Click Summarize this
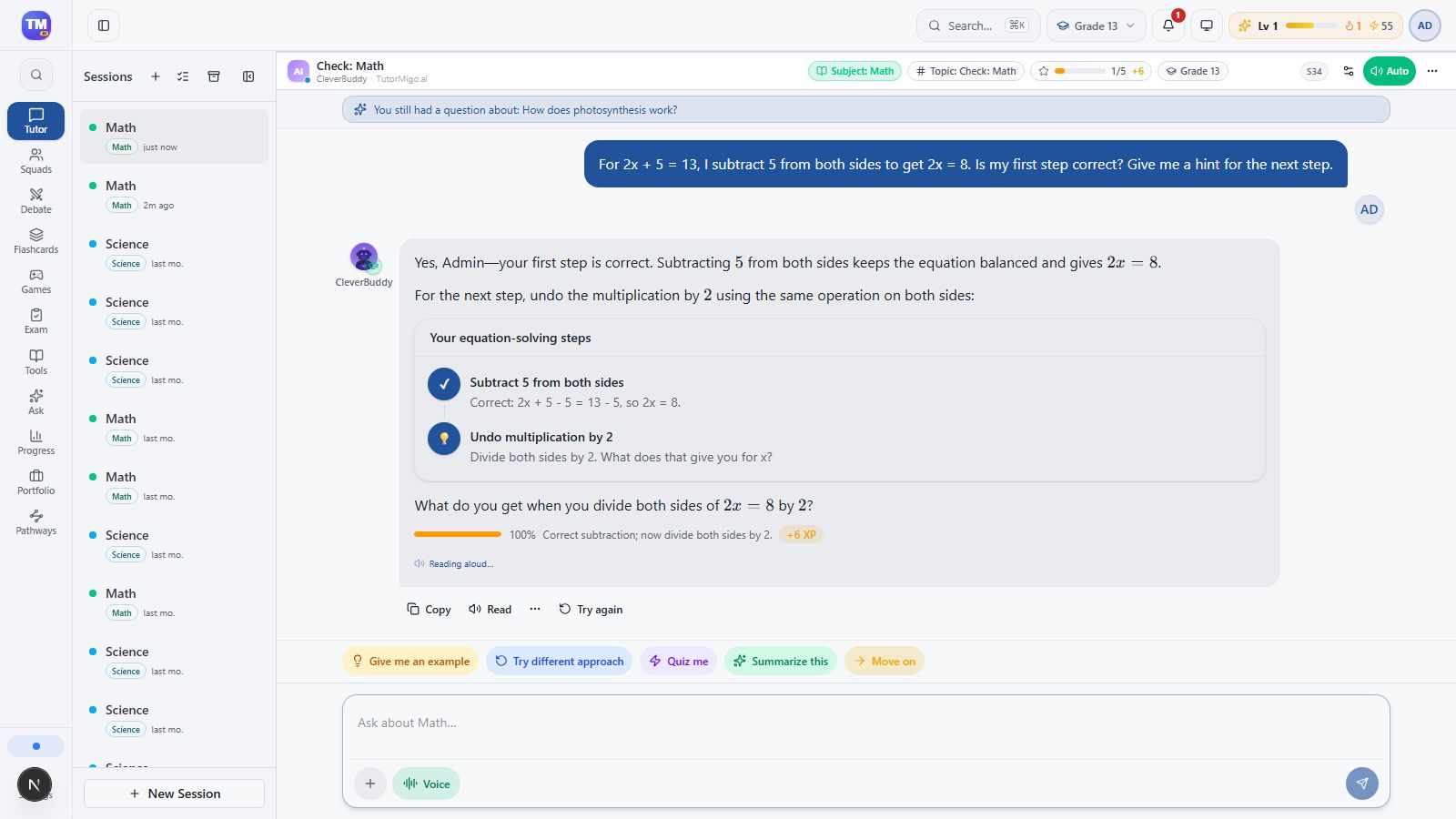The image size is (1456, 819). (781, 661)
